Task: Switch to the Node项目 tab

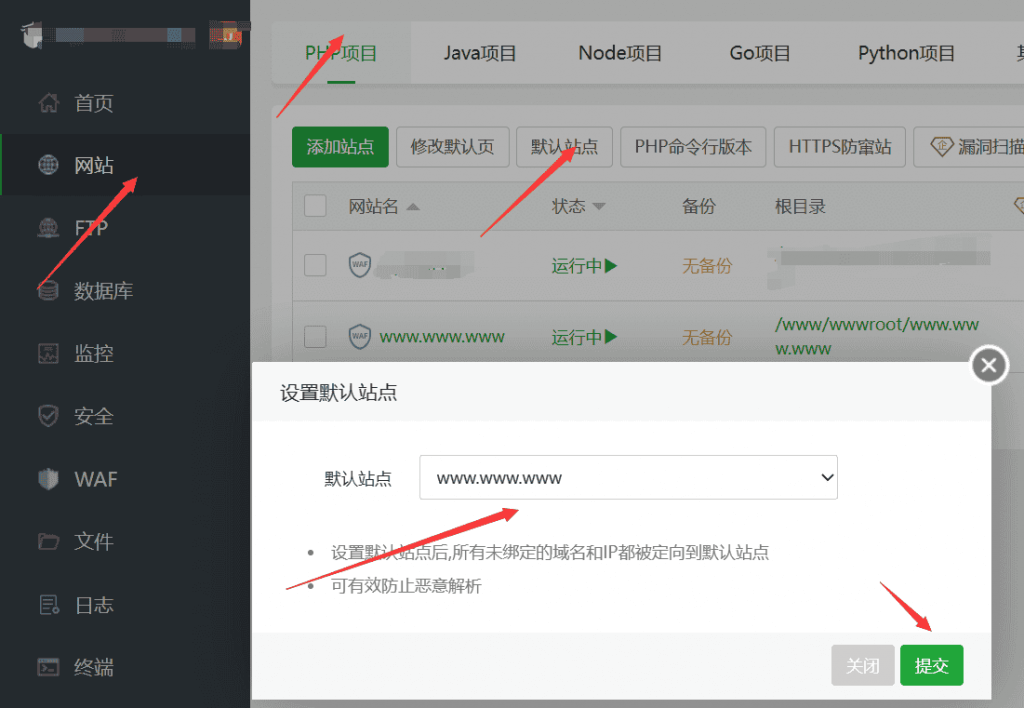Action: [620, 53]
